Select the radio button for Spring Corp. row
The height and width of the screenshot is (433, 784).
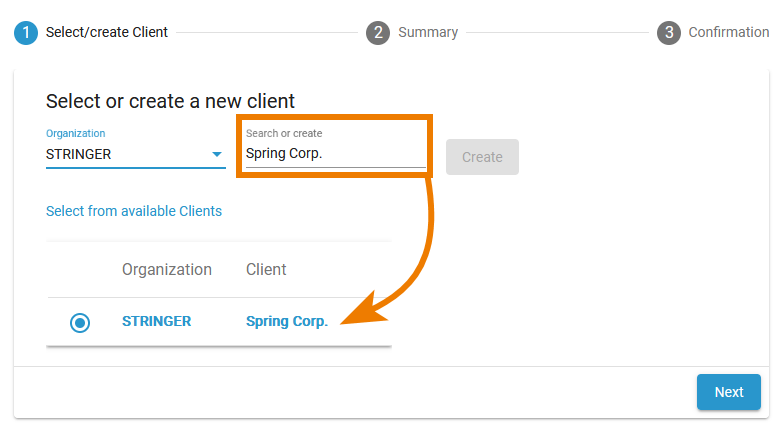(80, 322)
